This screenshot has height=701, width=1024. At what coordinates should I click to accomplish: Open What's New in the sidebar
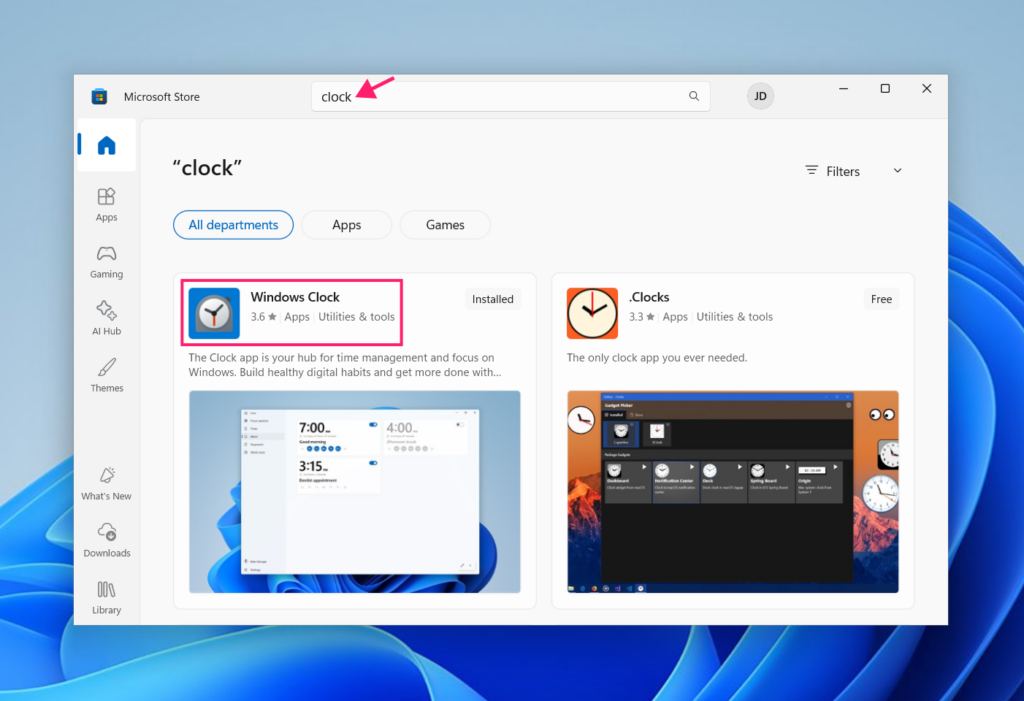coord(106,484)
